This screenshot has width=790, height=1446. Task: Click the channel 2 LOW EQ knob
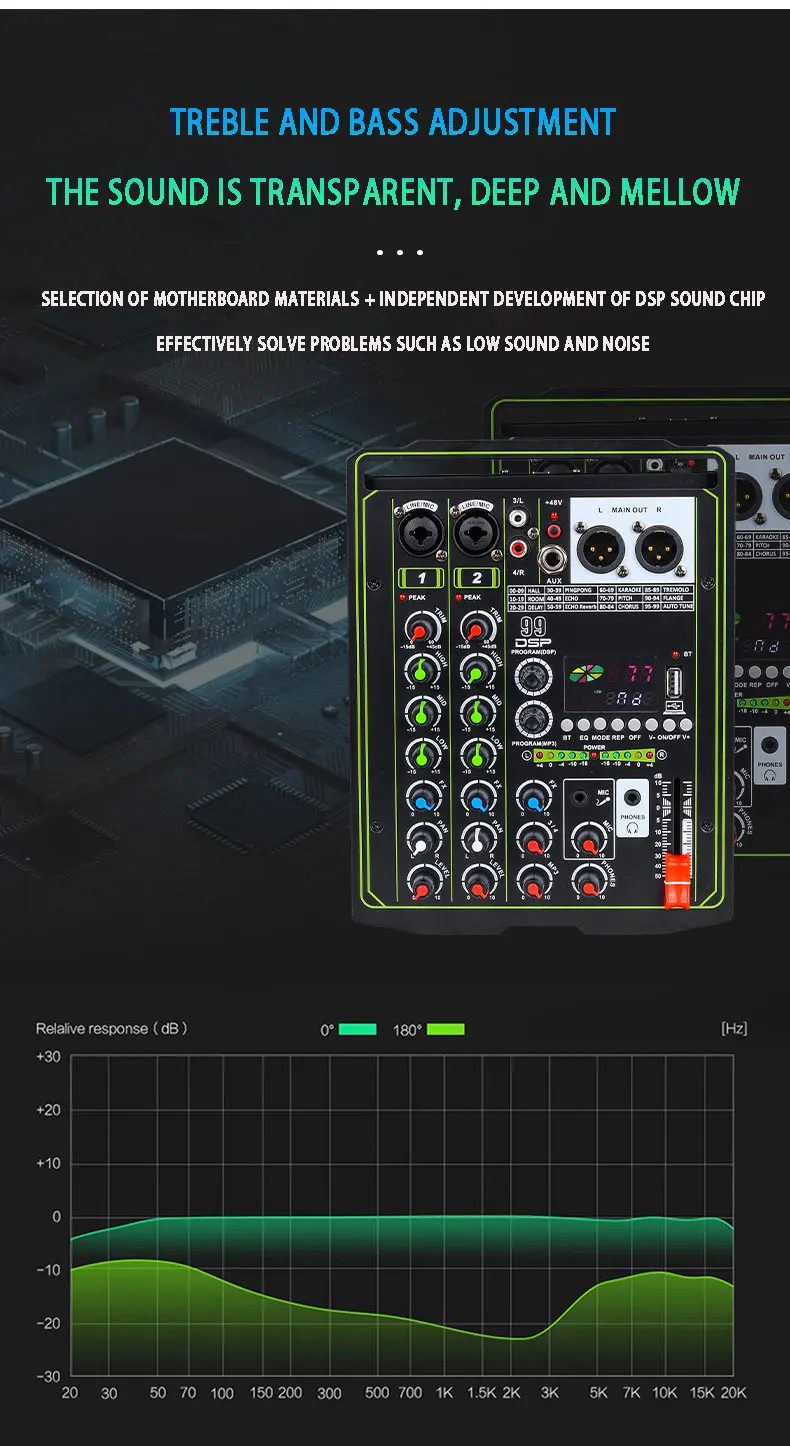(477, 754)
